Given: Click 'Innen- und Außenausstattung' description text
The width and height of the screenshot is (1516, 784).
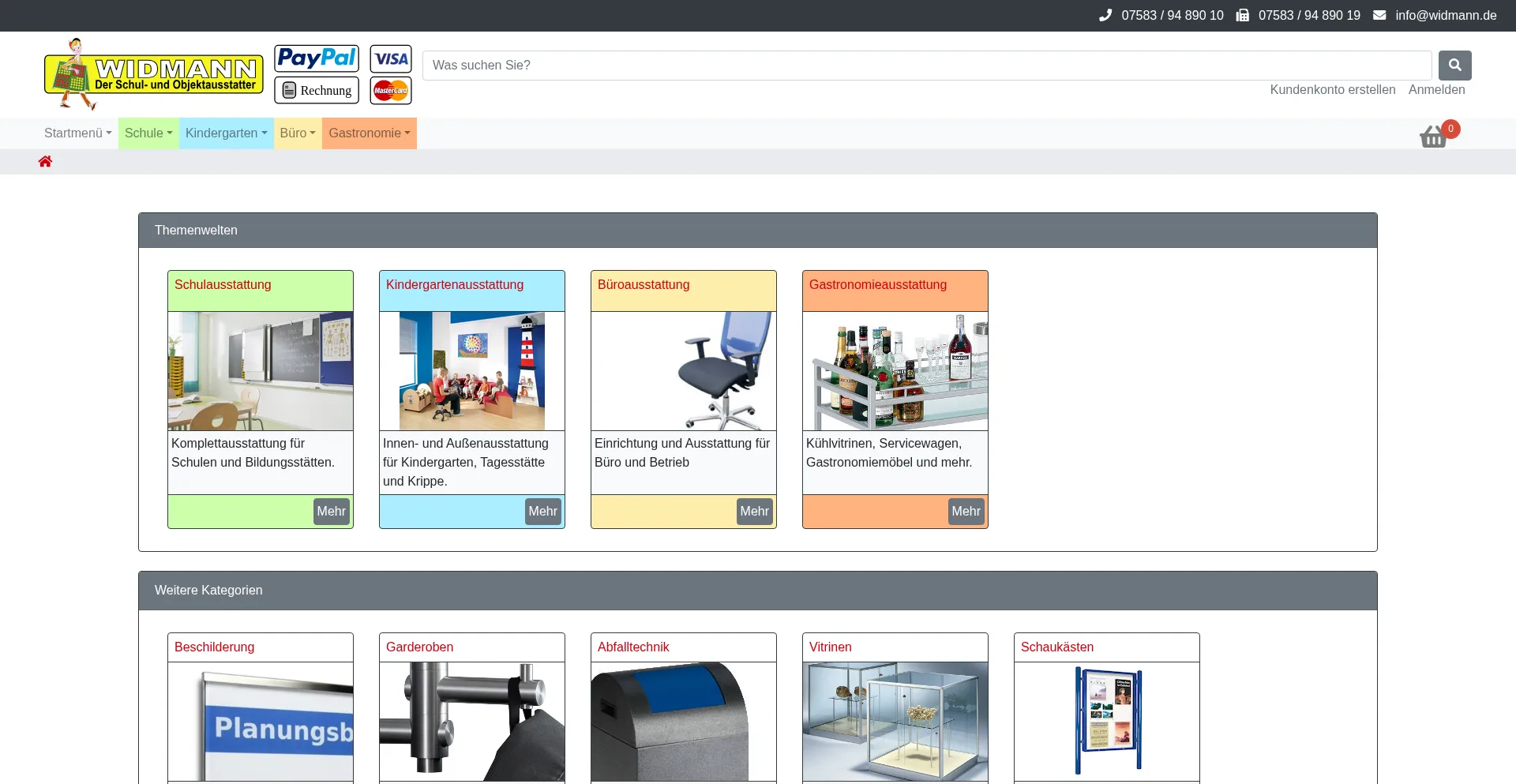Looking at the screenshot, I should pos(466,463).
